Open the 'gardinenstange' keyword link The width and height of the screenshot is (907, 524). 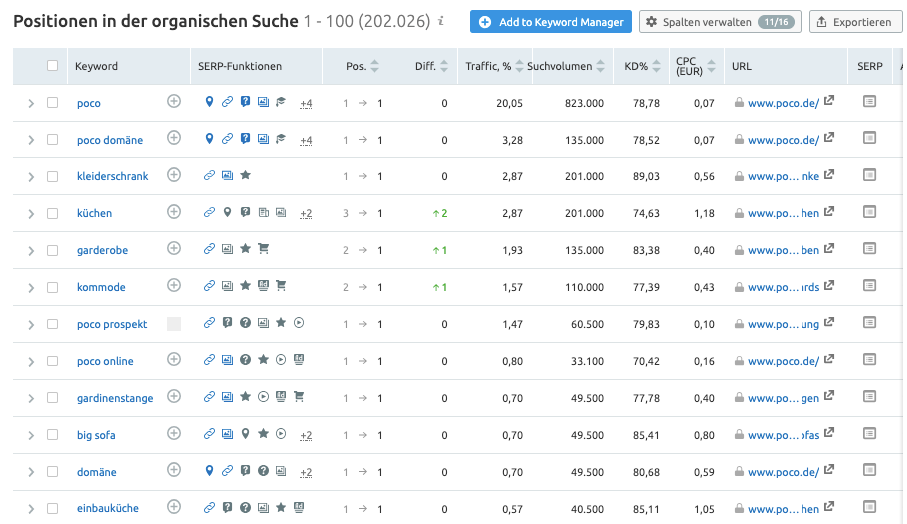115,398
